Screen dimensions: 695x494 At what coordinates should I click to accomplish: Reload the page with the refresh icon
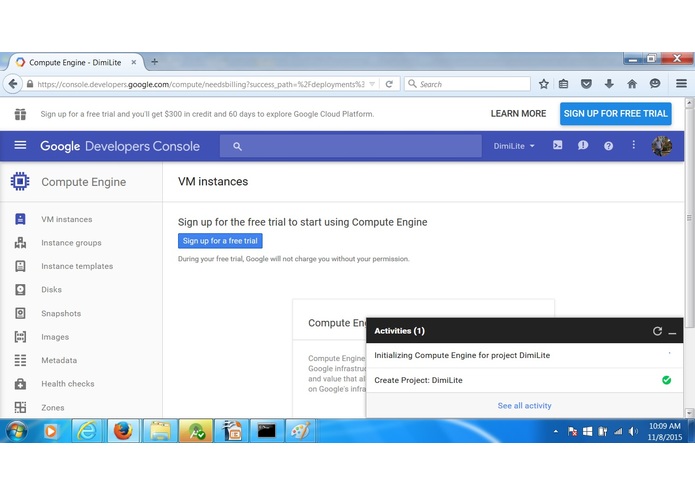coord(389,84)
